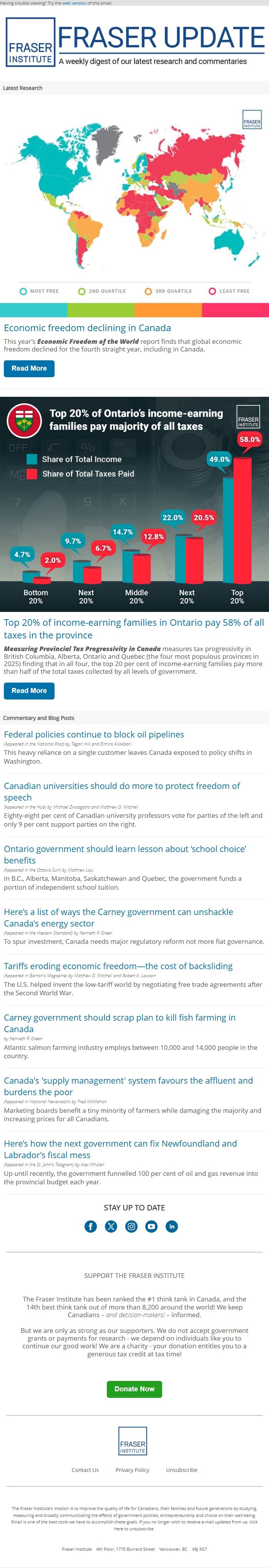269x1568 pixels.
Task: Click the Instagram social icon
Action: pos(131,1227)
